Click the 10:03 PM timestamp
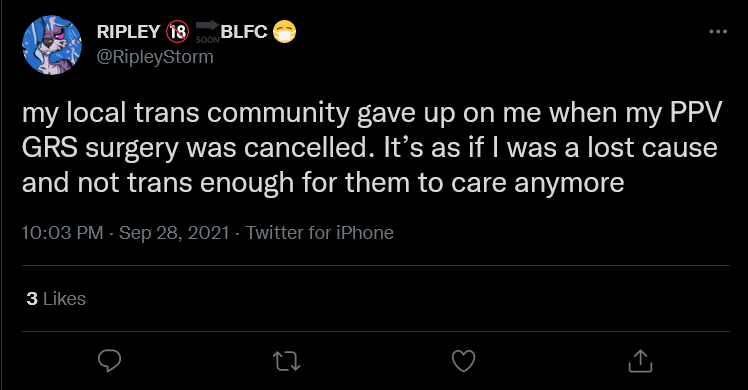The width and height of the screenshot is (748, 390). point(62,233)
